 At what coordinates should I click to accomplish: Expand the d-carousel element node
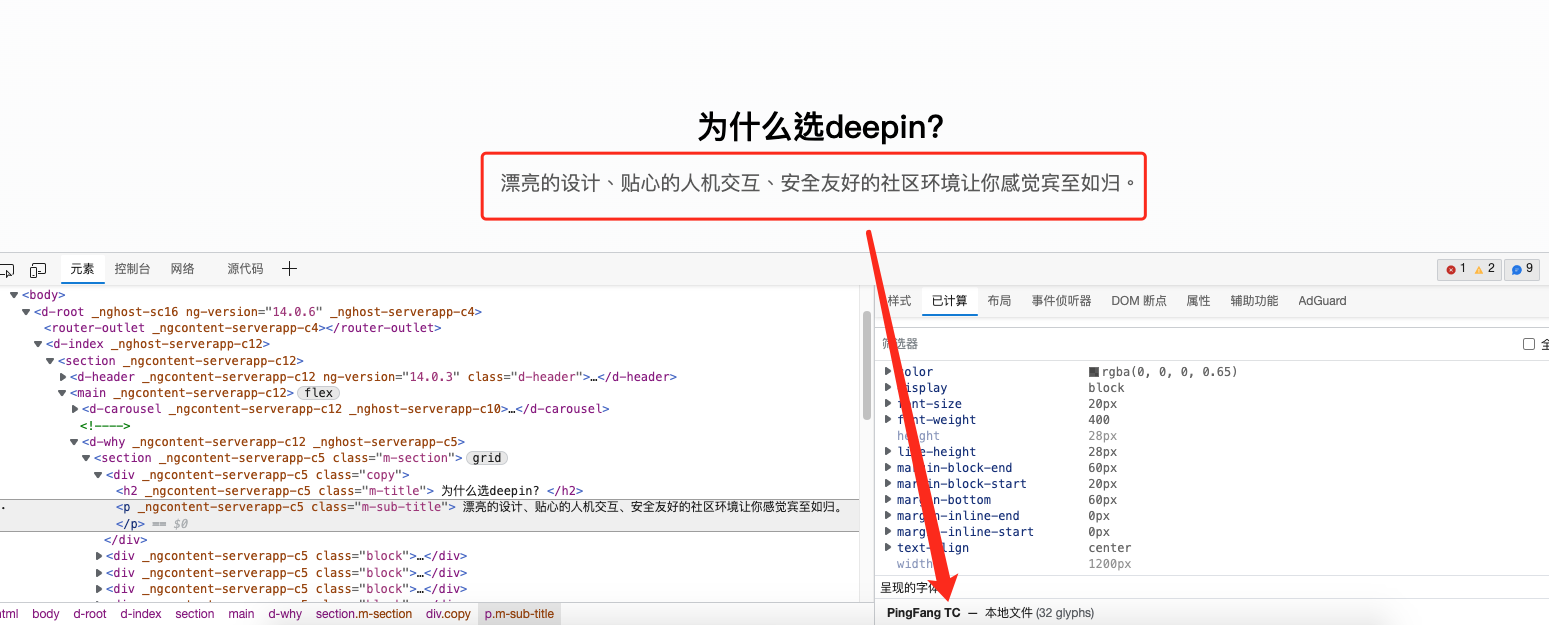(75, 409)
